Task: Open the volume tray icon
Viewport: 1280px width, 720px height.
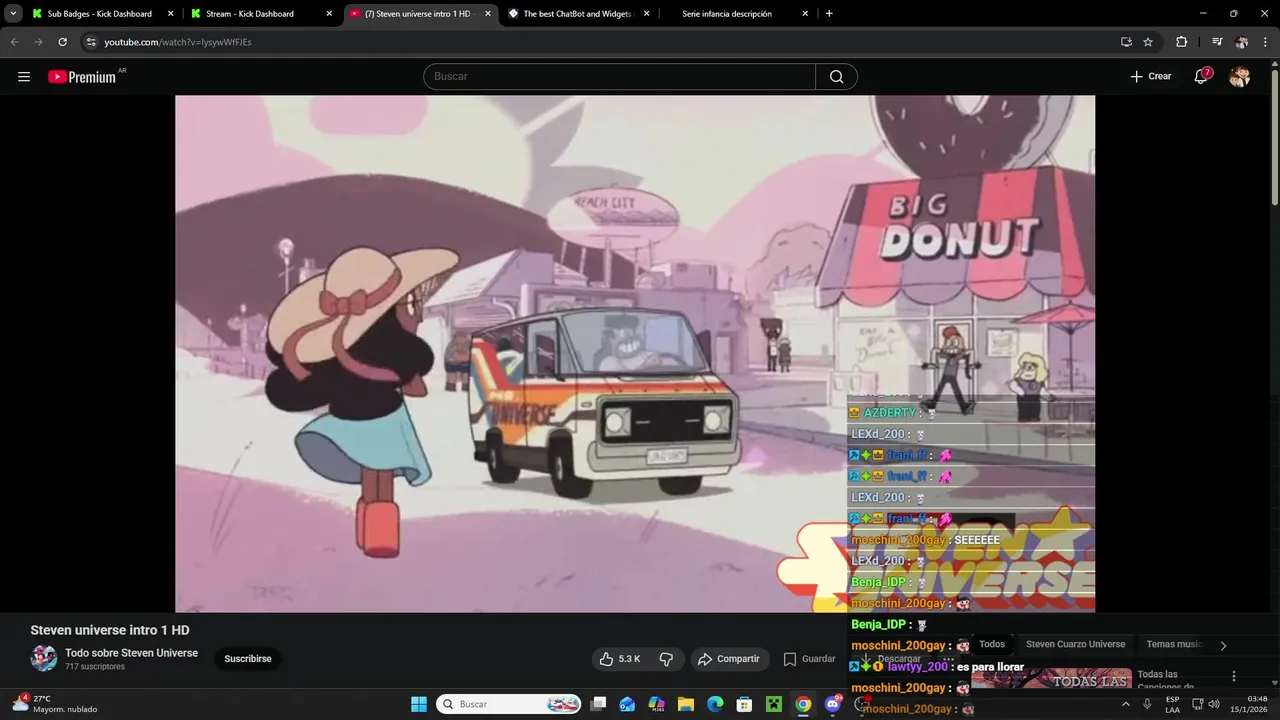Action: pyautogui.click(x=1214, y=704)
